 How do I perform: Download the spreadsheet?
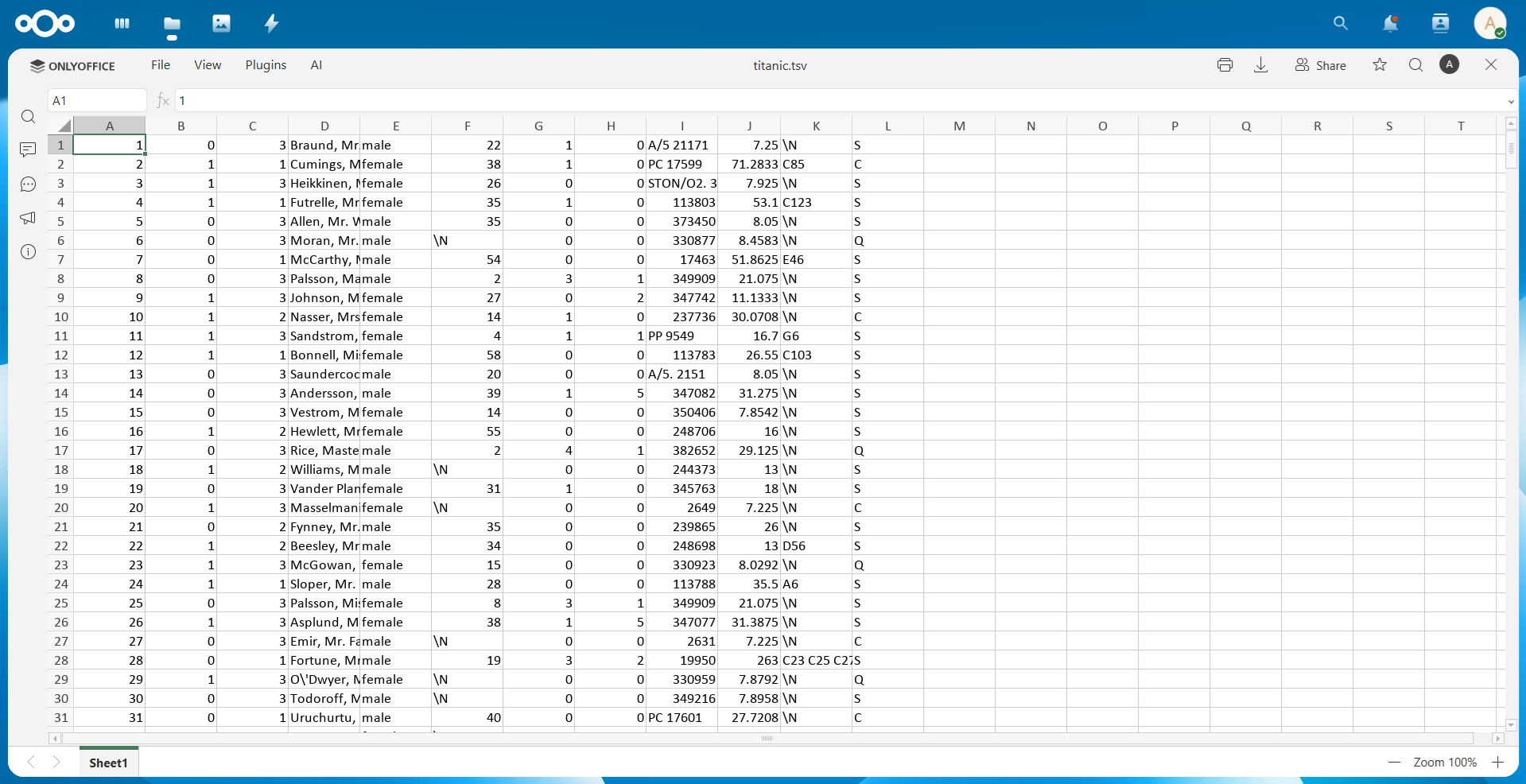[1260, 64]
